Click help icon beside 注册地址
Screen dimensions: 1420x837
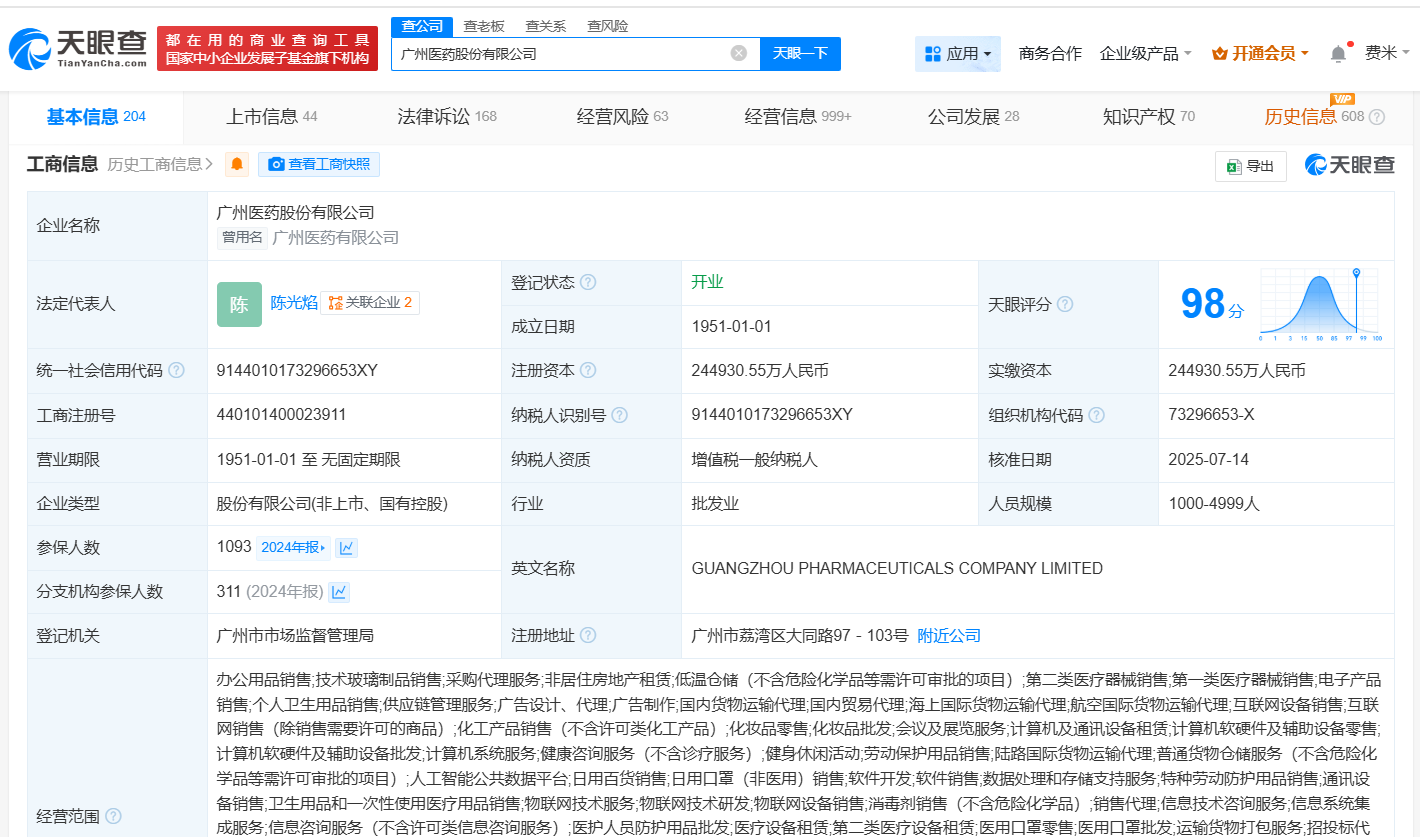point(588,636)
